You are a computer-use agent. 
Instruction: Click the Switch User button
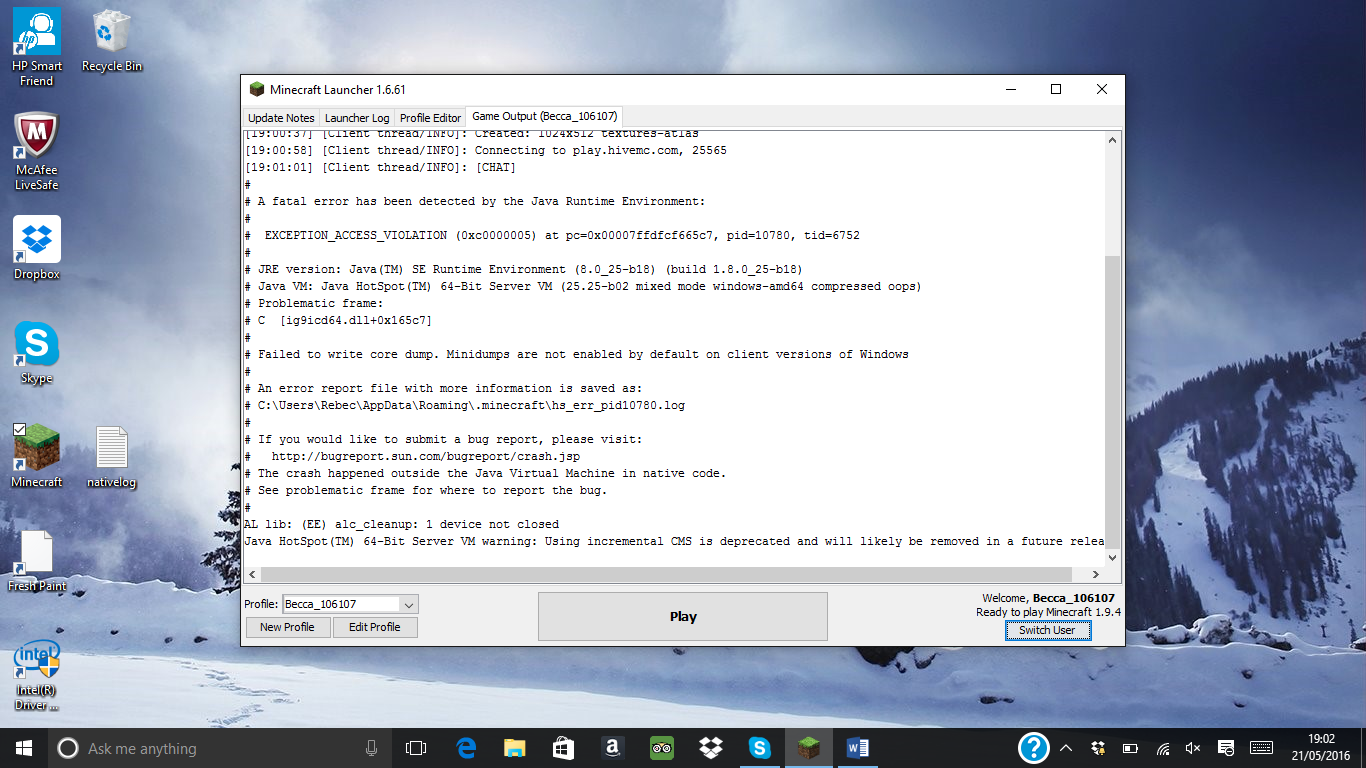pyautogui.click(x=1047, y=630)
